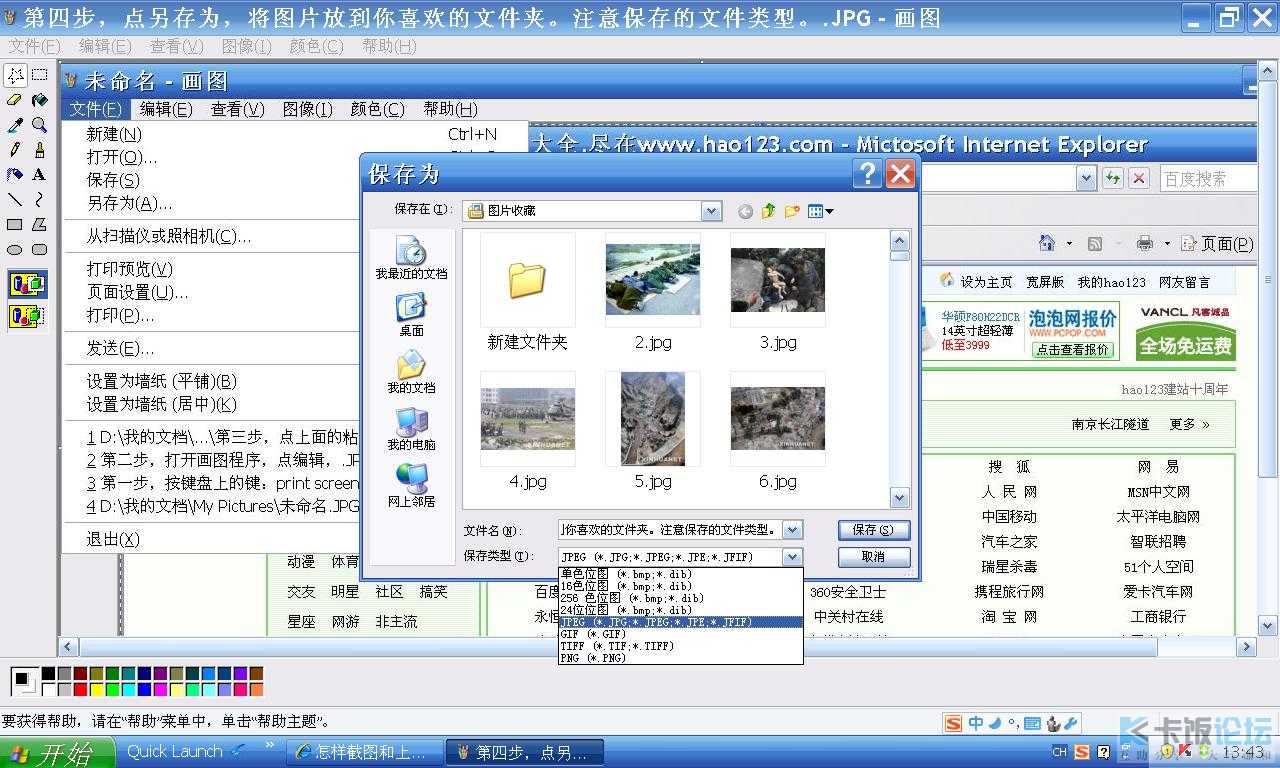Choose PNG (*.PNG) from file type list
This screenshot has width=1280, height=768.
[681, 658]
